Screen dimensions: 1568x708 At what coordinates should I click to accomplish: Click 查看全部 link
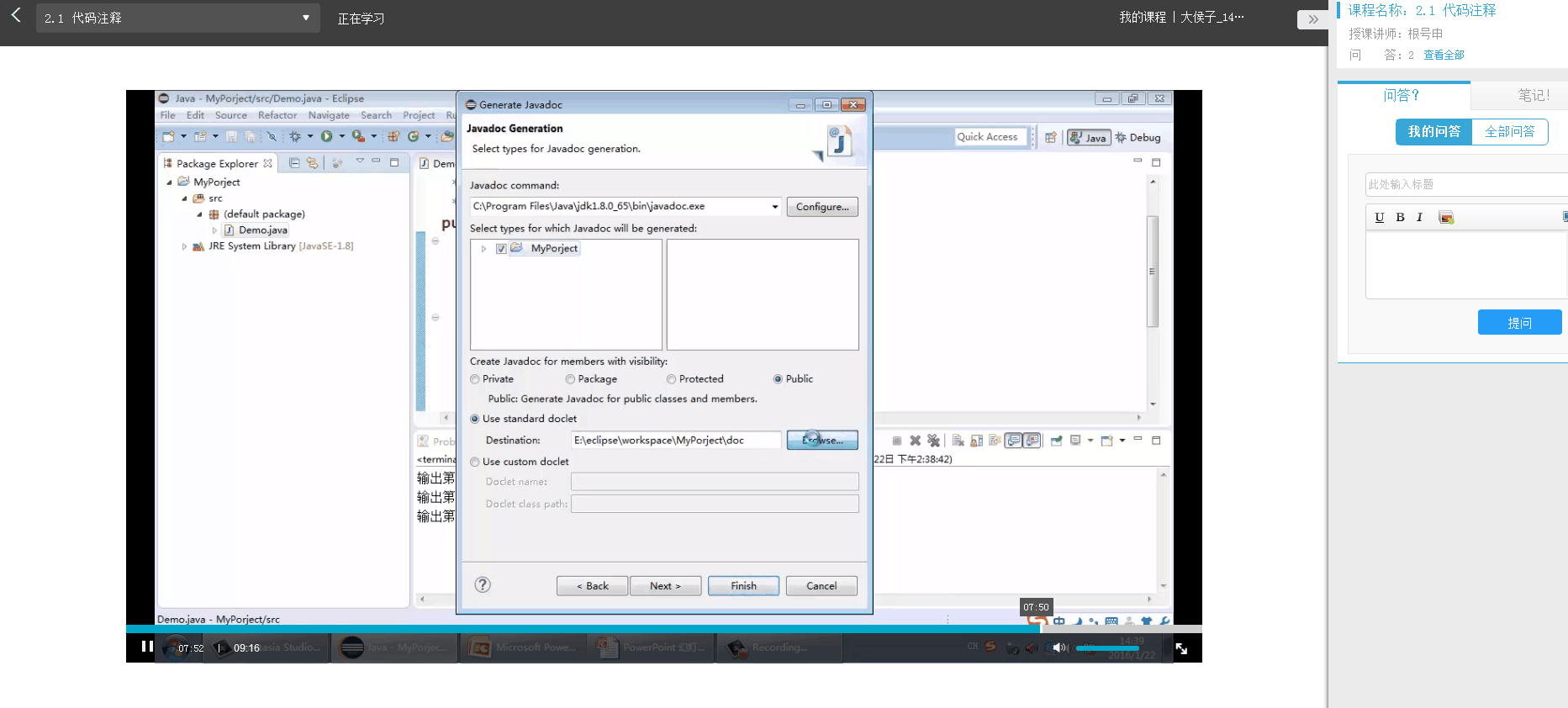click(1444, 55)
